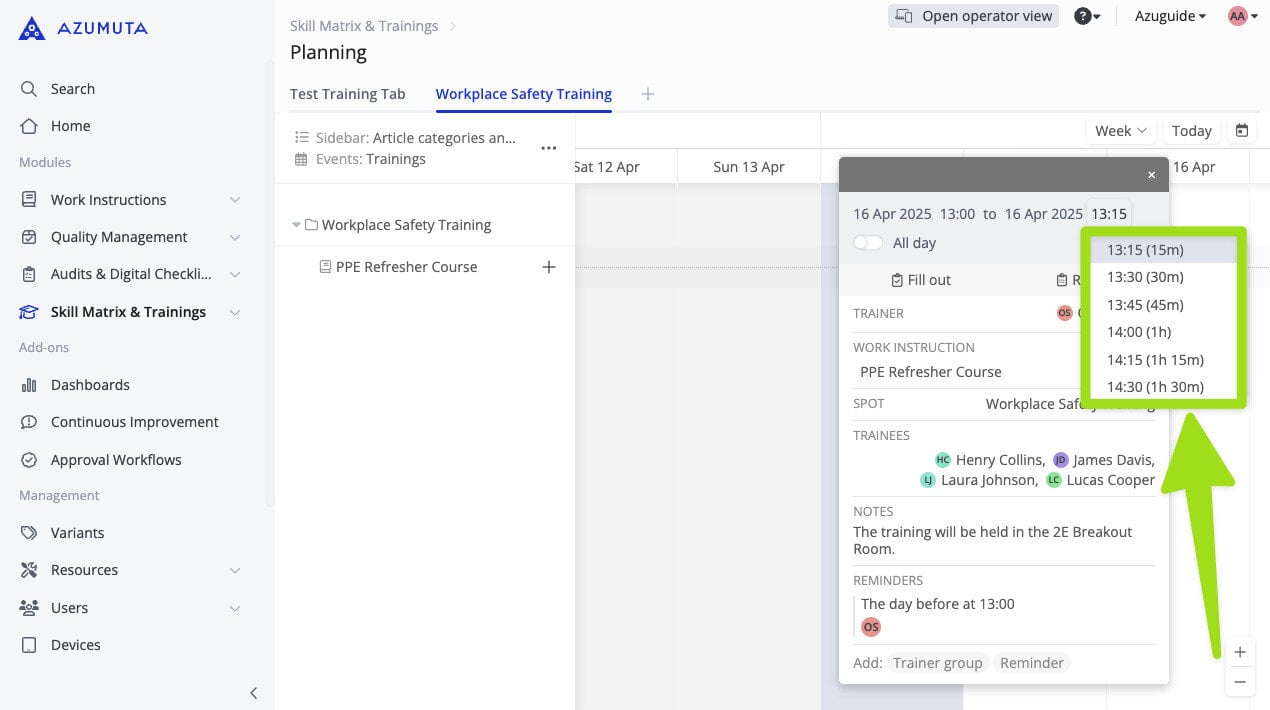Click the help question mark icon
This screenshot has height=710, width=1270.
1084,16
